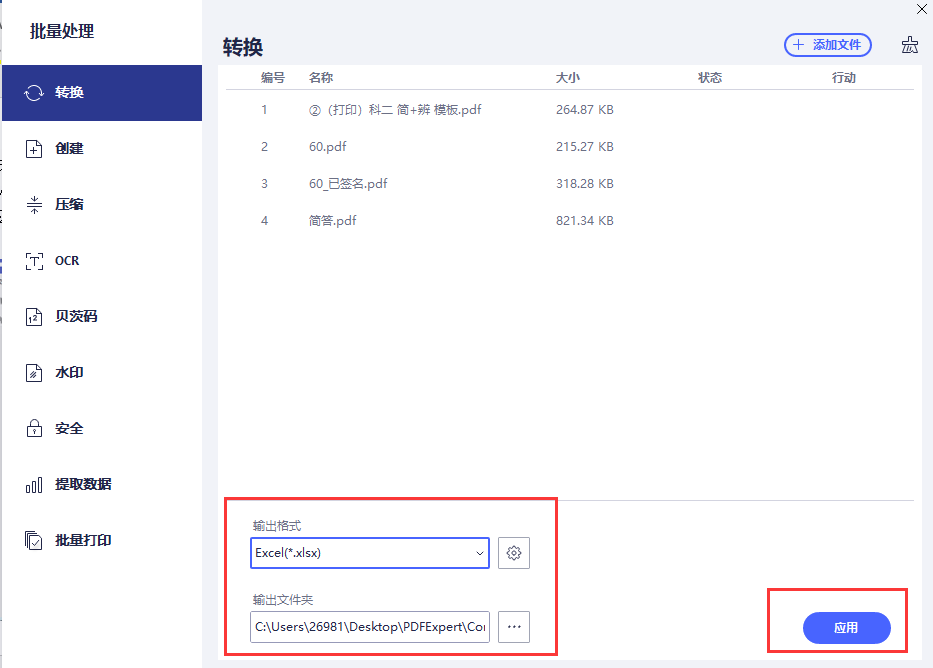Viewport: 933px width, 668px height.
Task: Click the 大小 column header
Action: click(568, 77)
